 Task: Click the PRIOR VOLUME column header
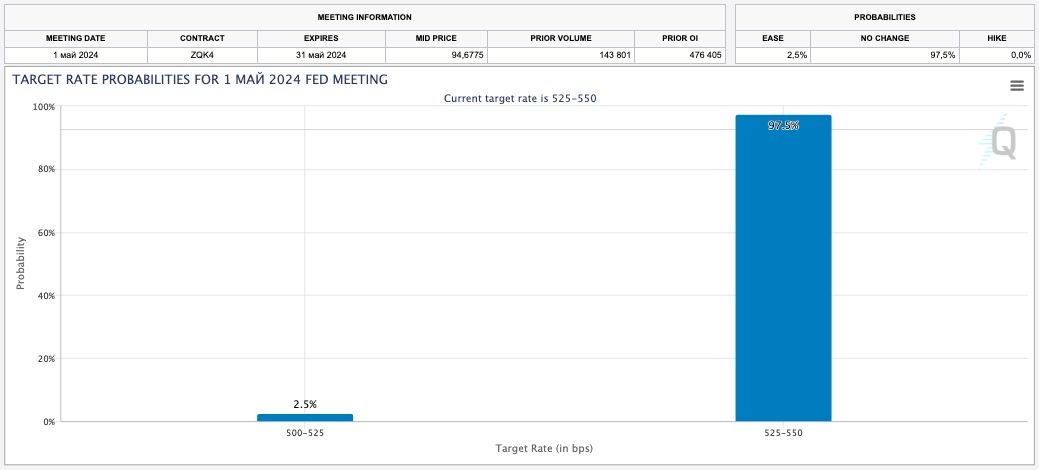pos(560,38)
